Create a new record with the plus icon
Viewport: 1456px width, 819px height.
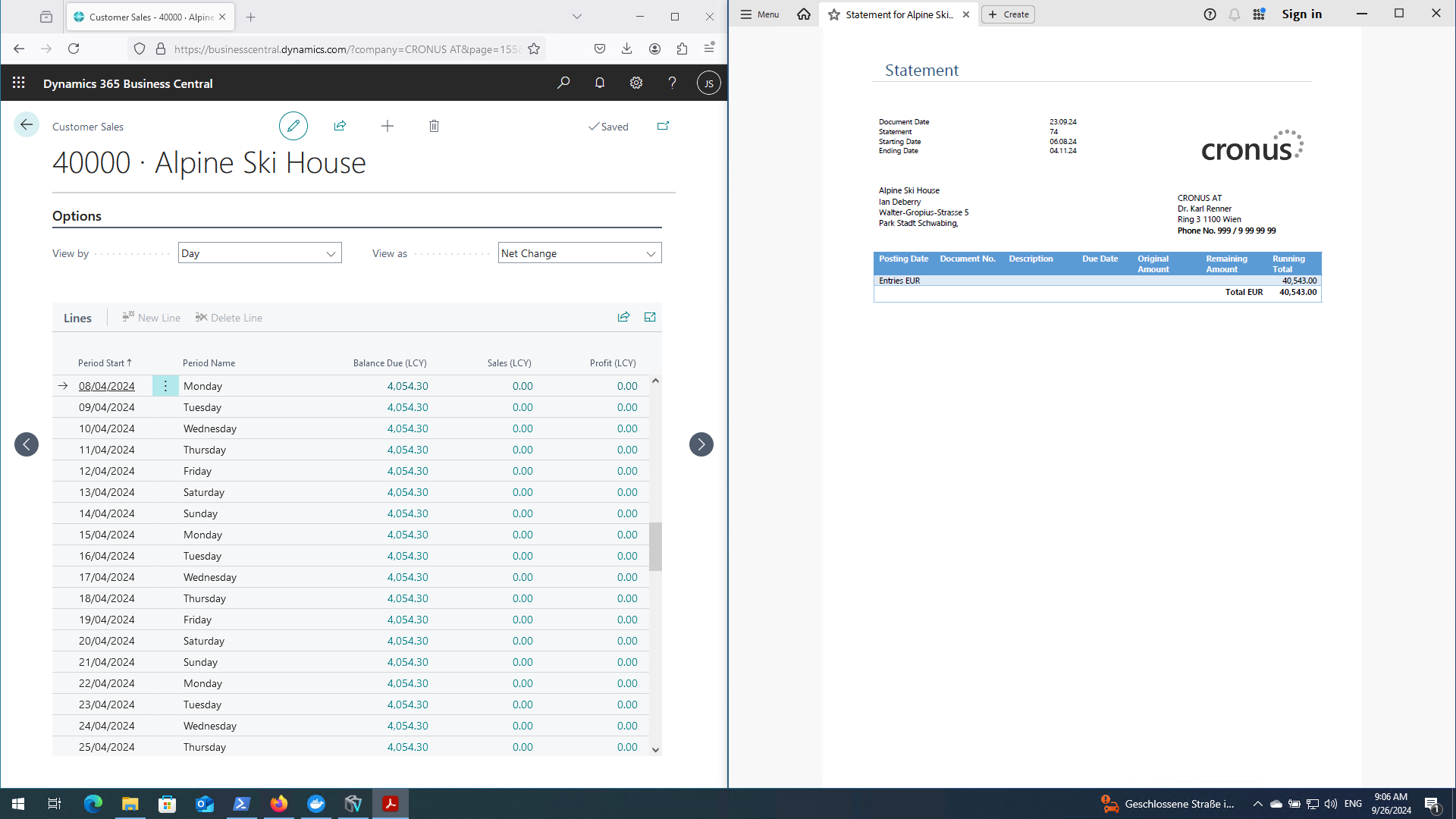[388, 126]
